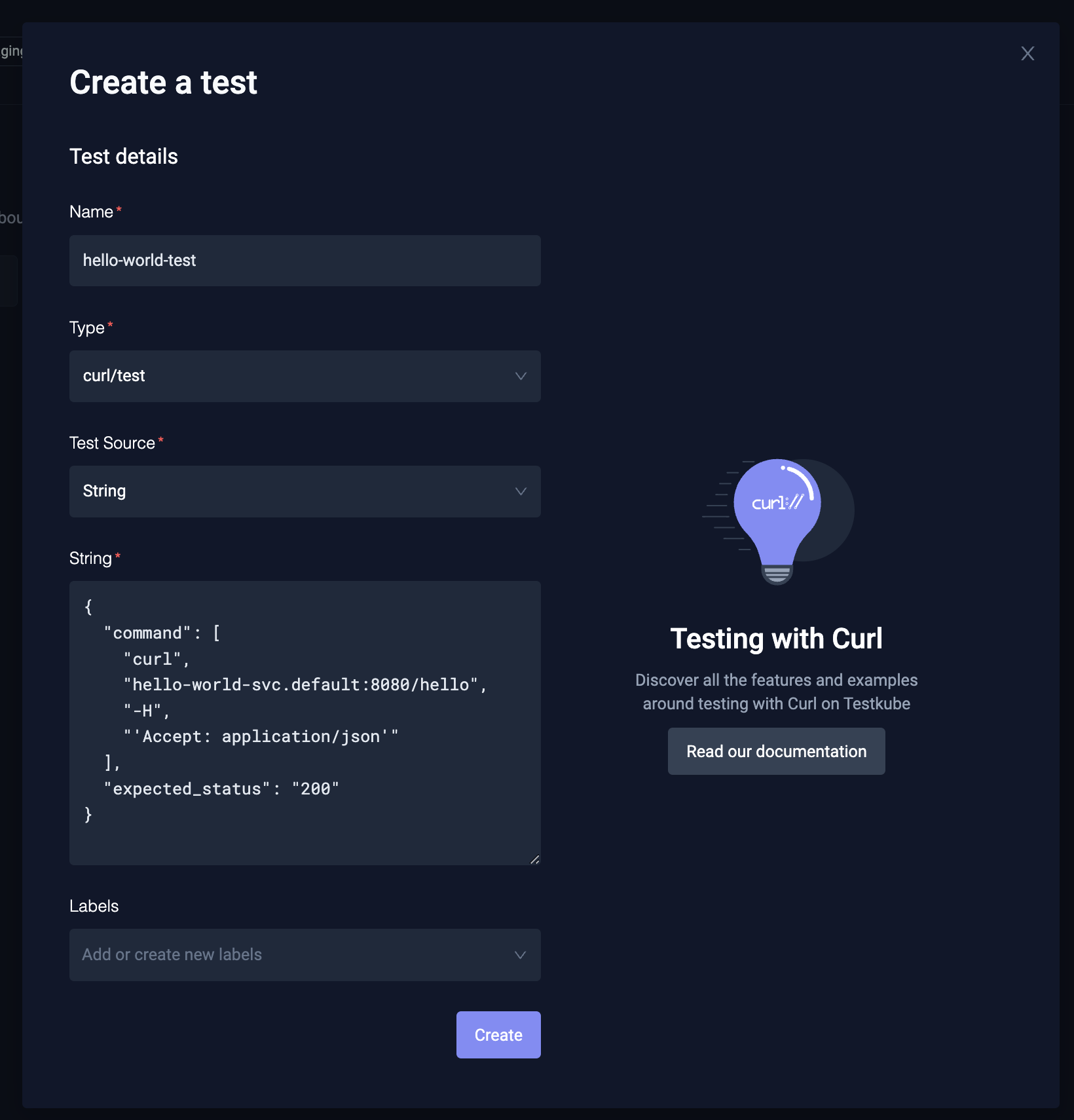Click the Name field label
1074x1120 pixels.
(x=92, y=212)
